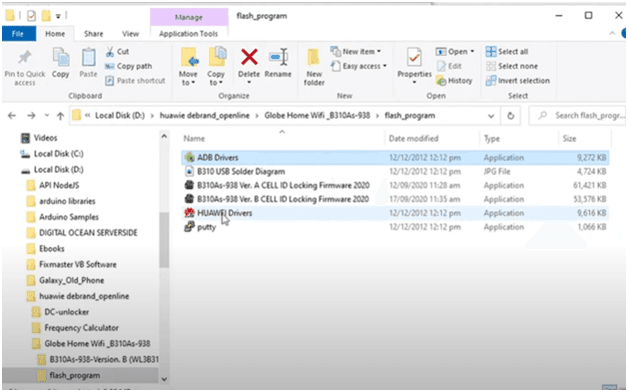Click Copy path in ribbon

(x=129, y=66)
